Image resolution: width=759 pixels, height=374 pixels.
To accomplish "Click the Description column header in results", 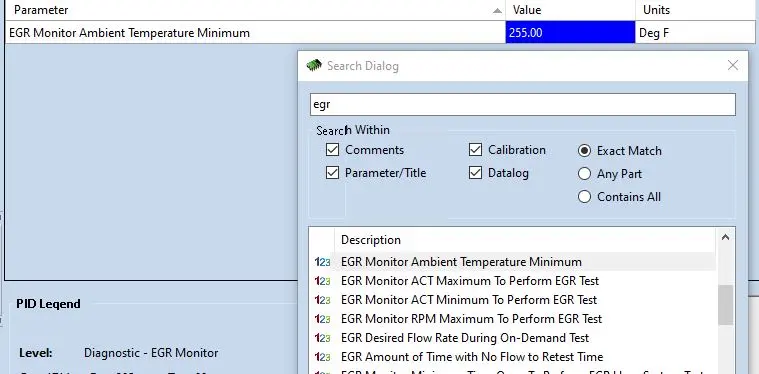I will [524, 239].
